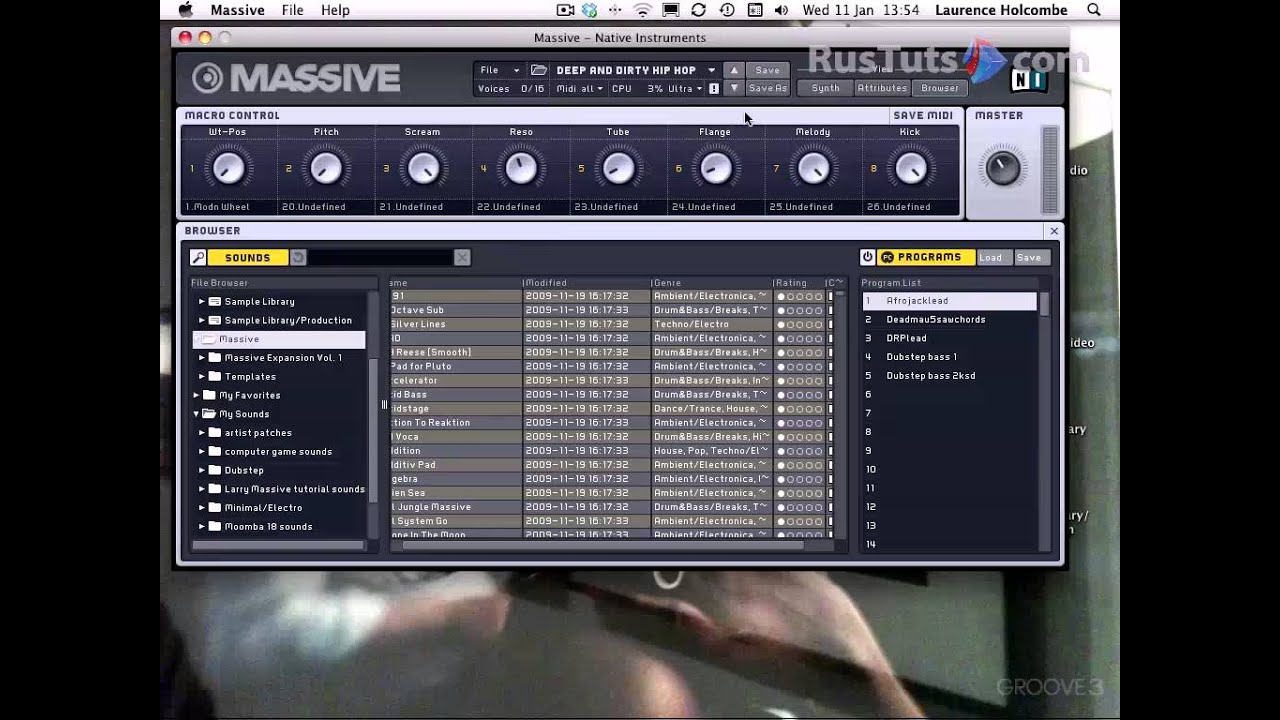Click the previous preset down arrow
This screenshot has width=1280, height=720.
click(x=734, y=88)
